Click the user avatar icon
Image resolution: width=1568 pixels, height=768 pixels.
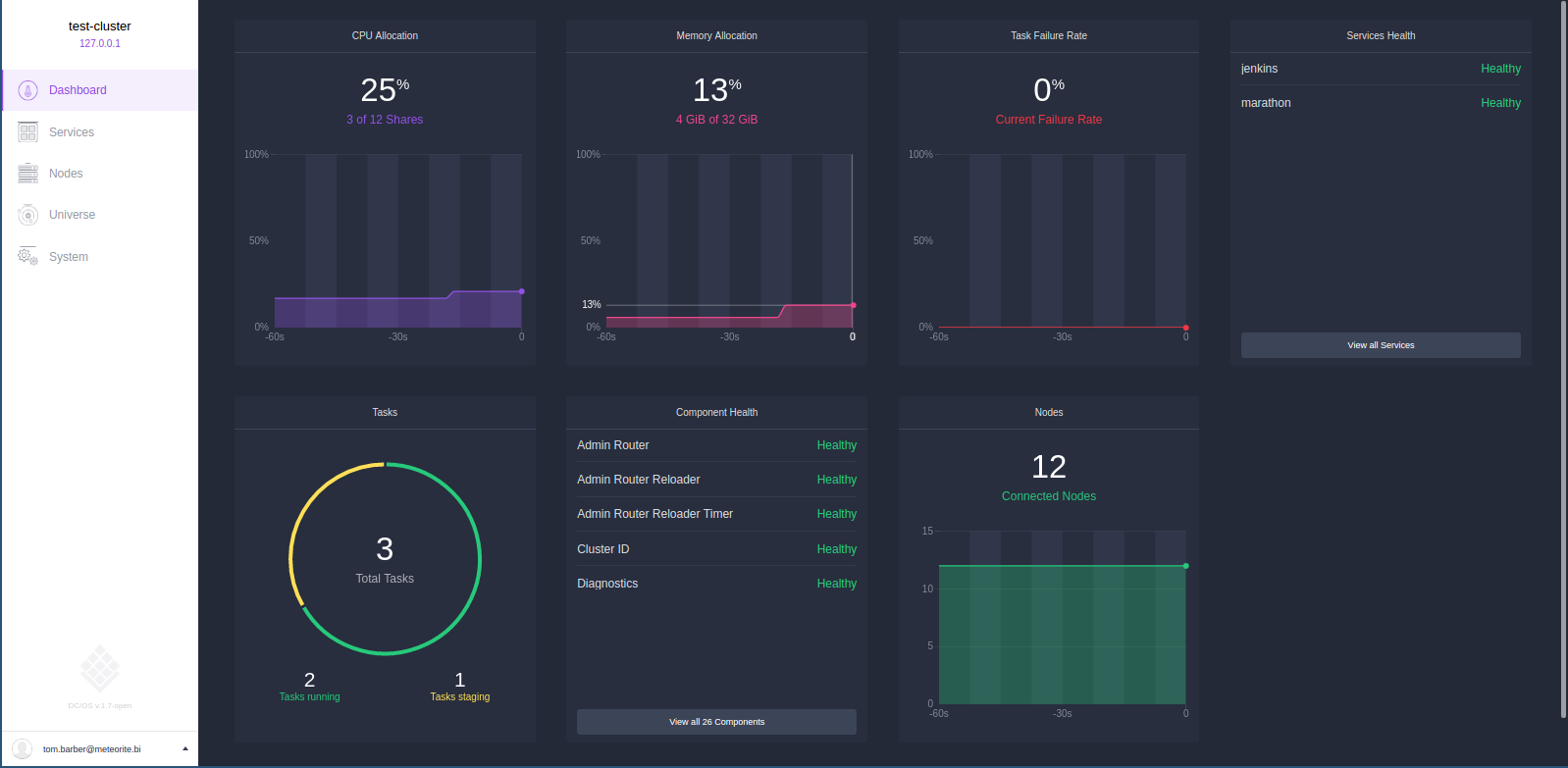(22, 749)
